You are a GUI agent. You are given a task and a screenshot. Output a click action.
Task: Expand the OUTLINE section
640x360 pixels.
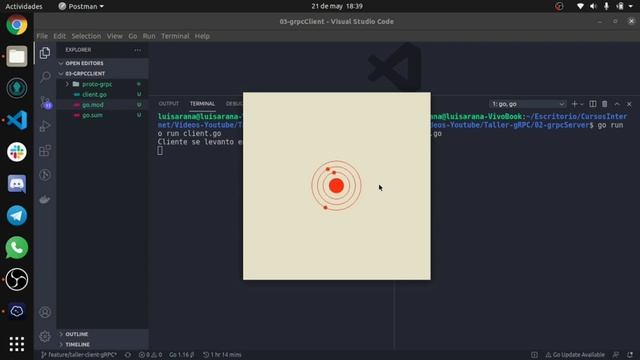point(102,334)
